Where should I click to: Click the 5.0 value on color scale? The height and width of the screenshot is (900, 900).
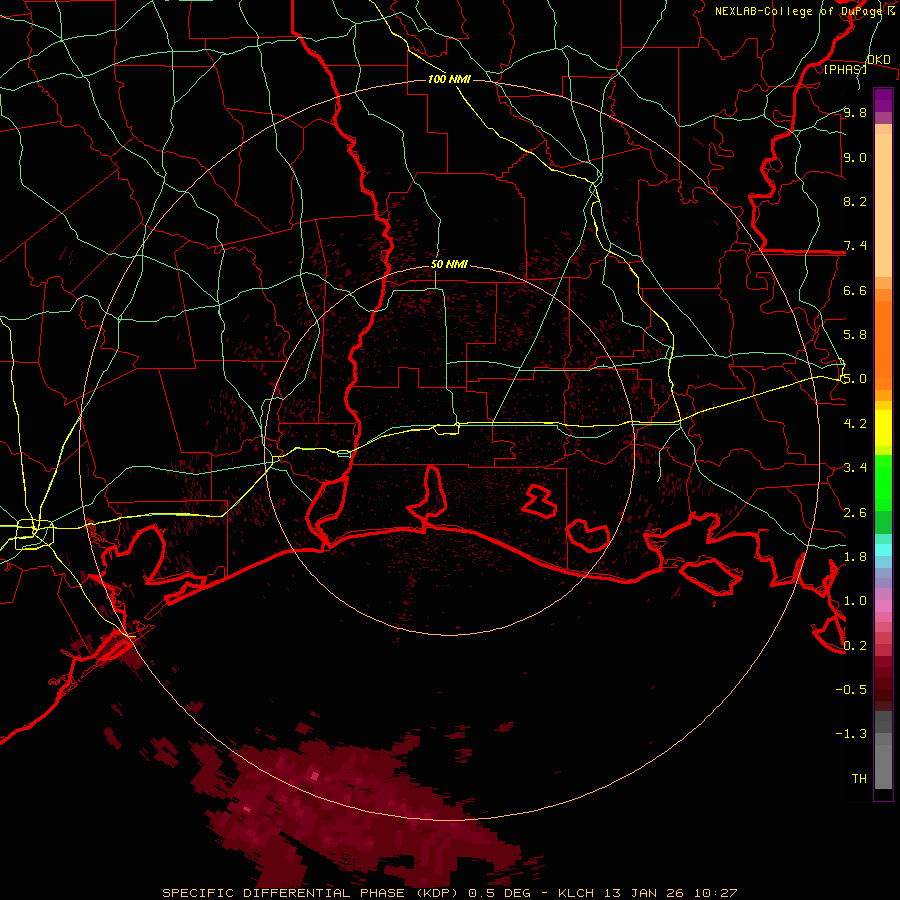[x=855, y=379]
